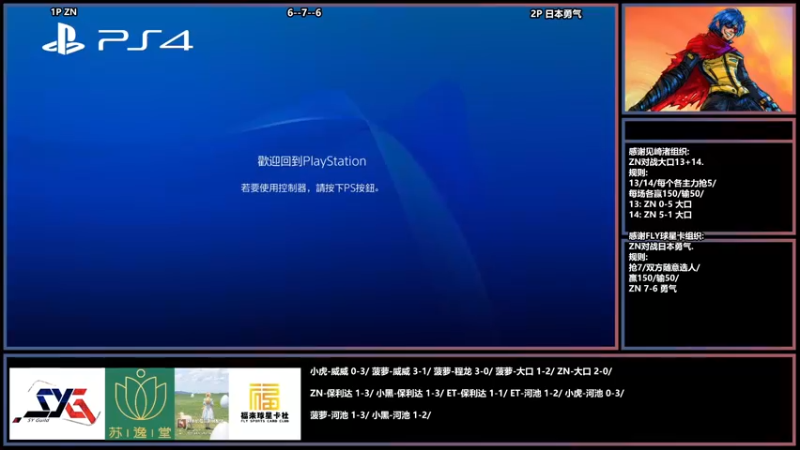Click the 'ZN 7-6 勇气' result
Image resolution: width=800 pixels, height=450 pixels.
653,289
